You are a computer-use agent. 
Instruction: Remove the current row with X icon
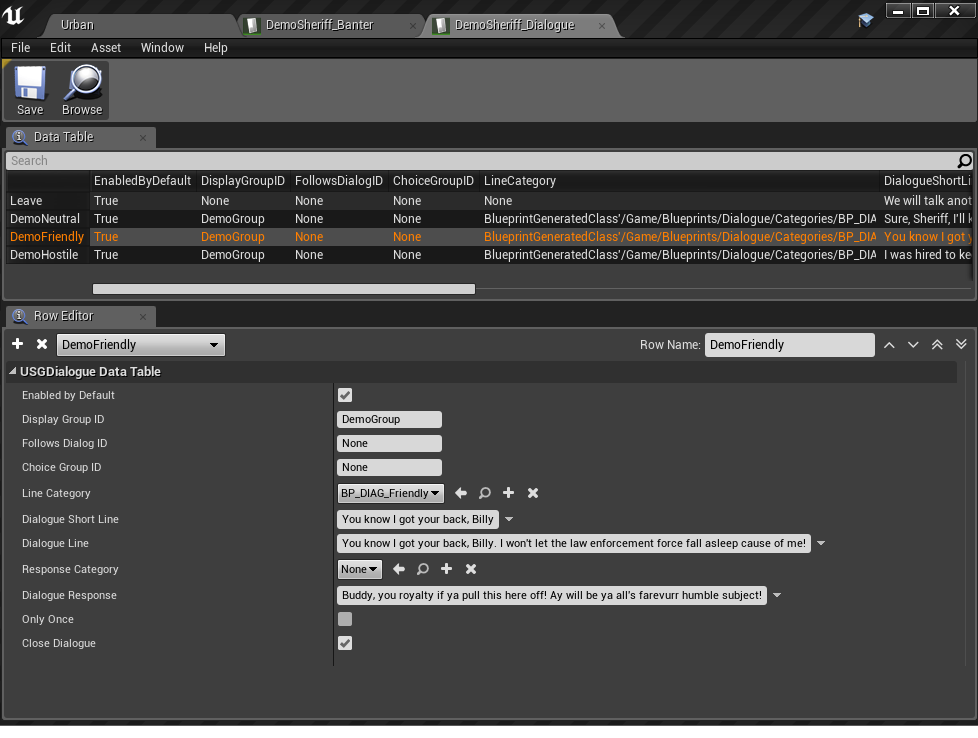[x=42, y=344]
